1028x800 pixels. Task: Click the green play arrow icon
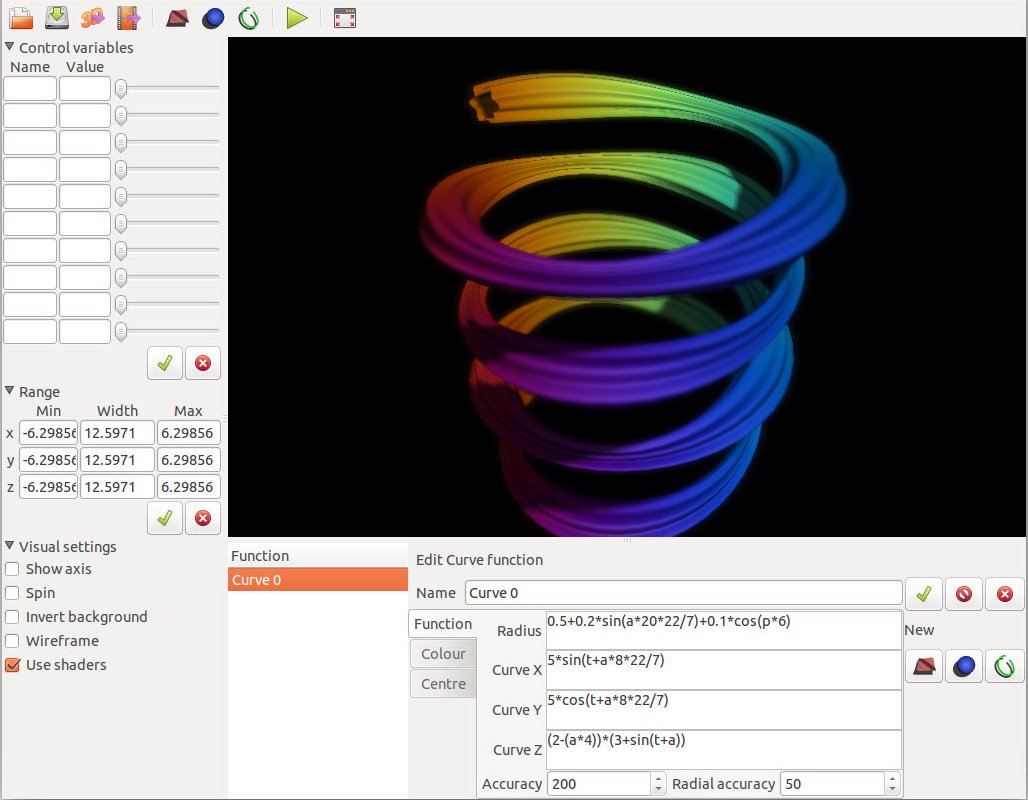coord(297,18)
